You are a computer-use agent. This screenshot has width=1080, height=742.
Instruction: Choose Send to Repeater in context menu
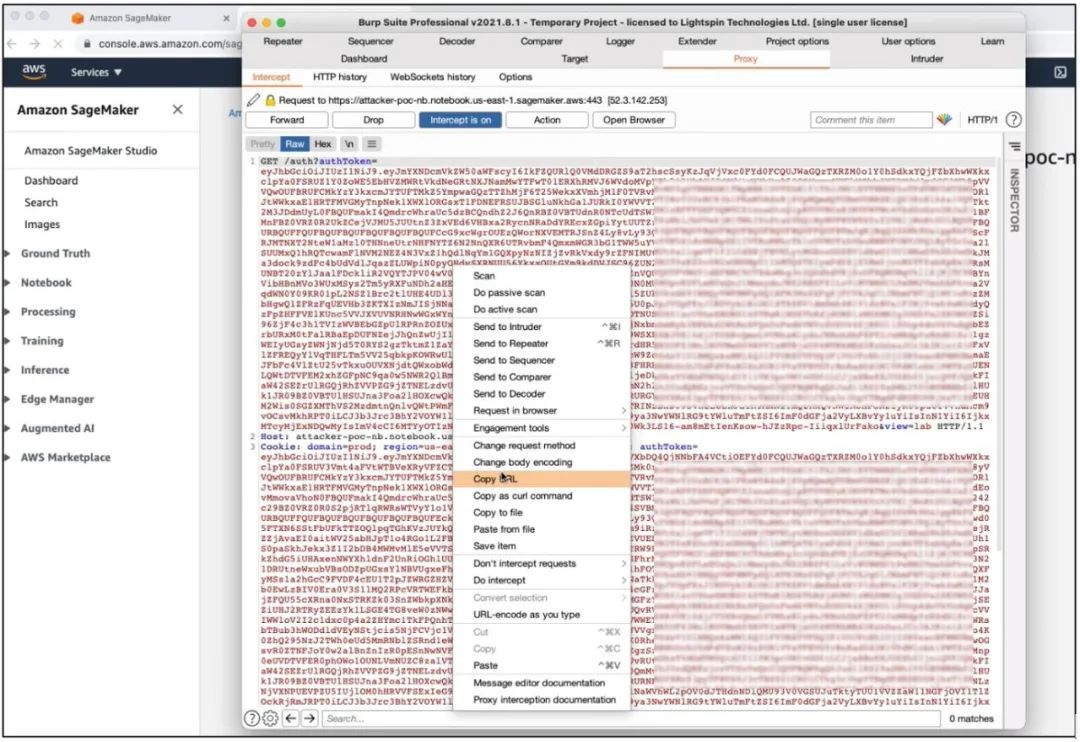coord(541,343)
